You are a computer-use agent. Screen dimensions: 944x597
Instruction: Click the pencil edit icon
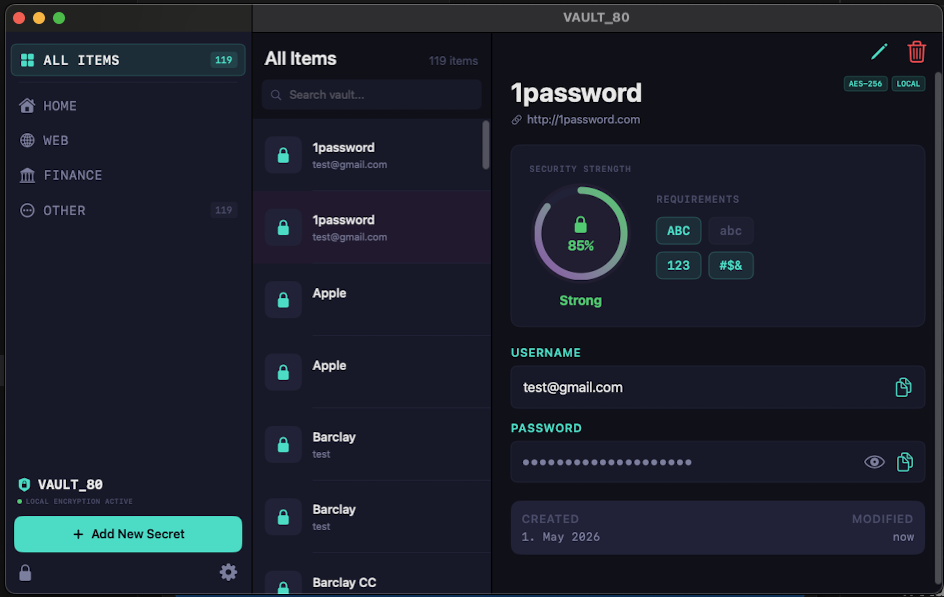coord(880,52)
